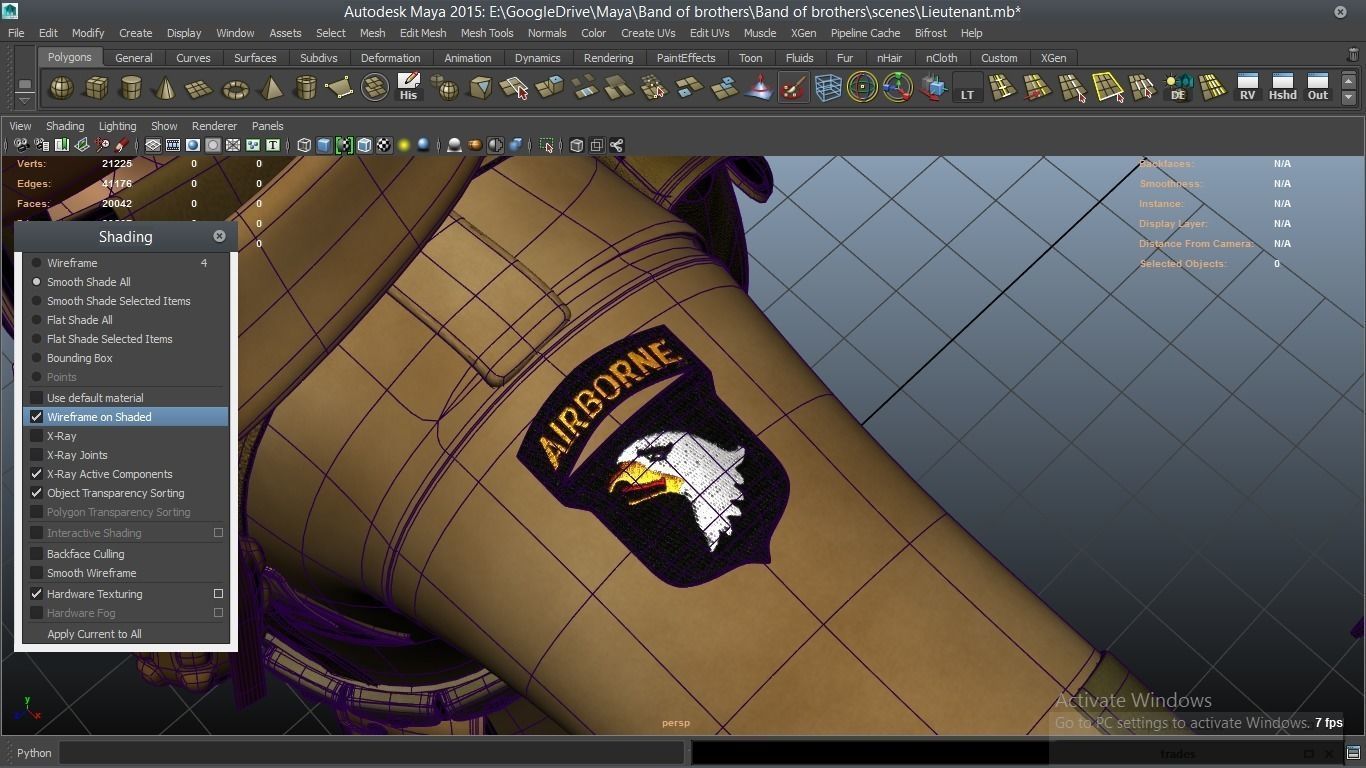Enable the Use default material checkbox
1366x768 pixels.
37,398
